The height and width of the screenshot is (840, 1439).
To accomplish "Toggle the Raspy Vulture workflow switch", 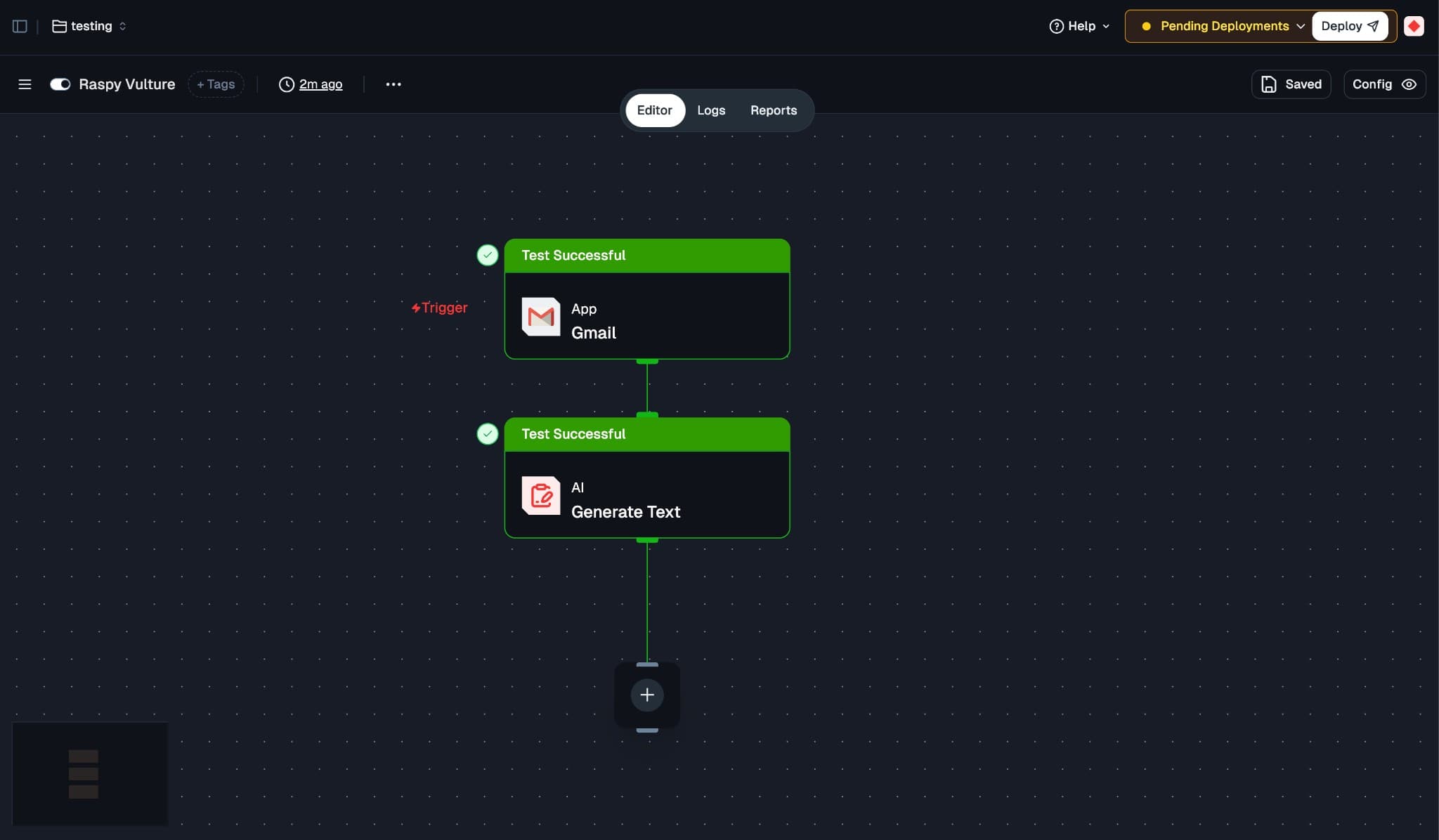I will [x=60, y=84].
